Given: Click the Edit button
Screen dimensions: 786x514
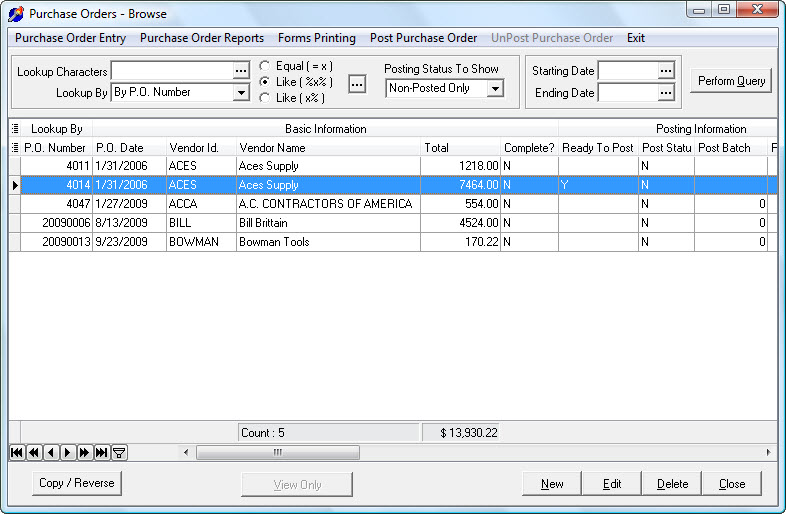Looking at the screenshot, I should (612, 484).
